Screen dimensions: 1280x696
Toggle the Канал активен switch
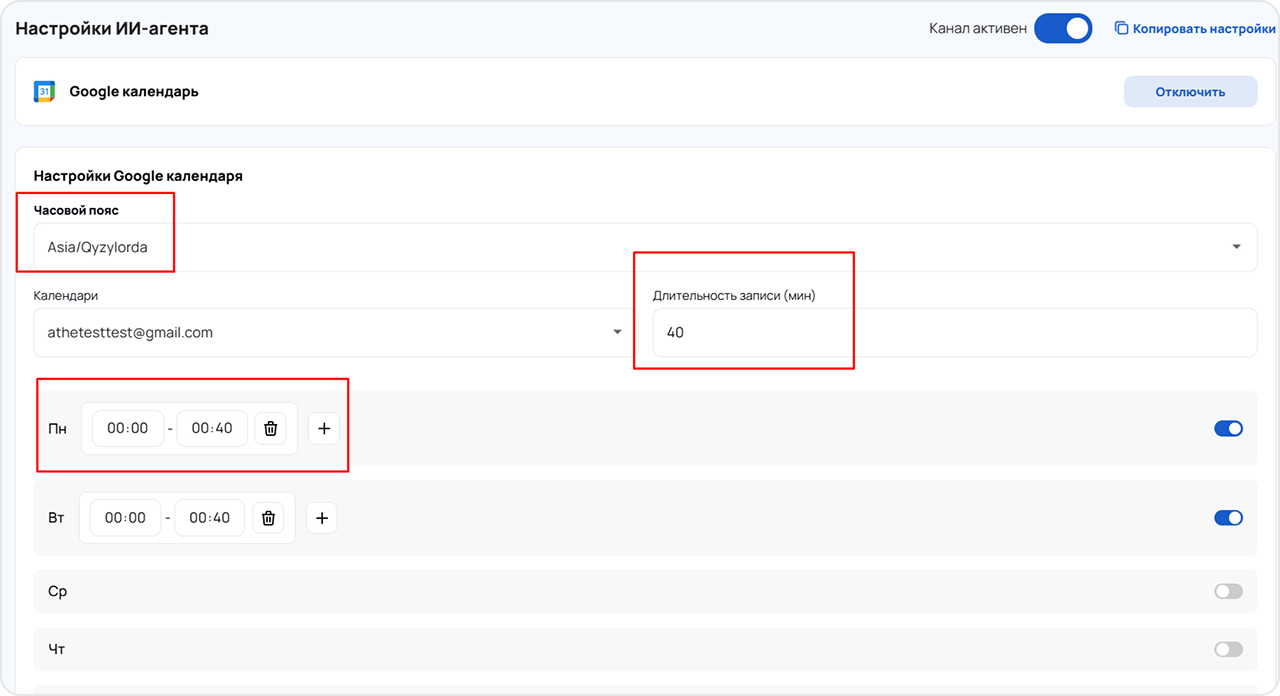(1062, 29)
